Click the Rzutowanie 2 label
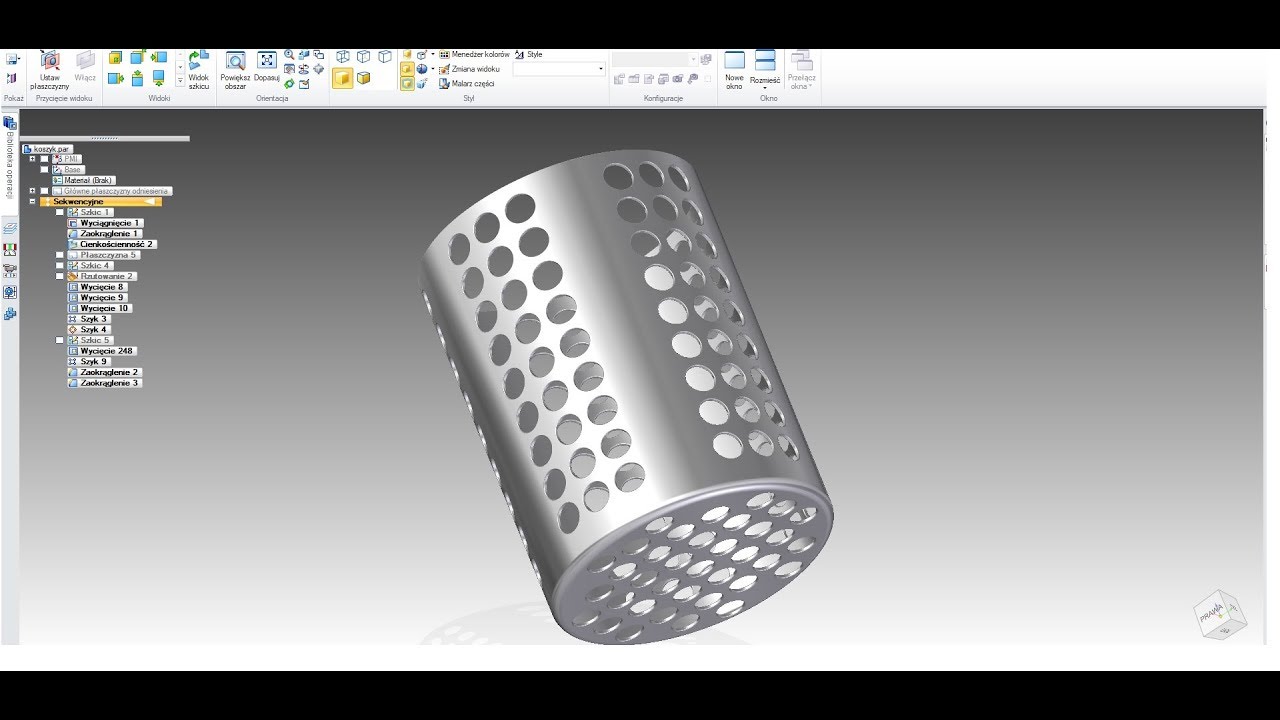Viewport: 1280px width, 720px height. [108, 276]
